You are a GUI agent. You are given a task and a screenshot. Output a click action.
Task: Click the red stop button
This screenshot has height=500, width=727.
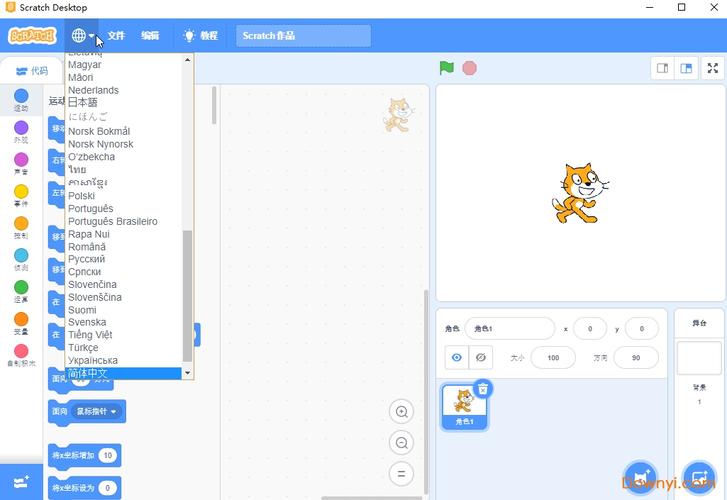469,68
